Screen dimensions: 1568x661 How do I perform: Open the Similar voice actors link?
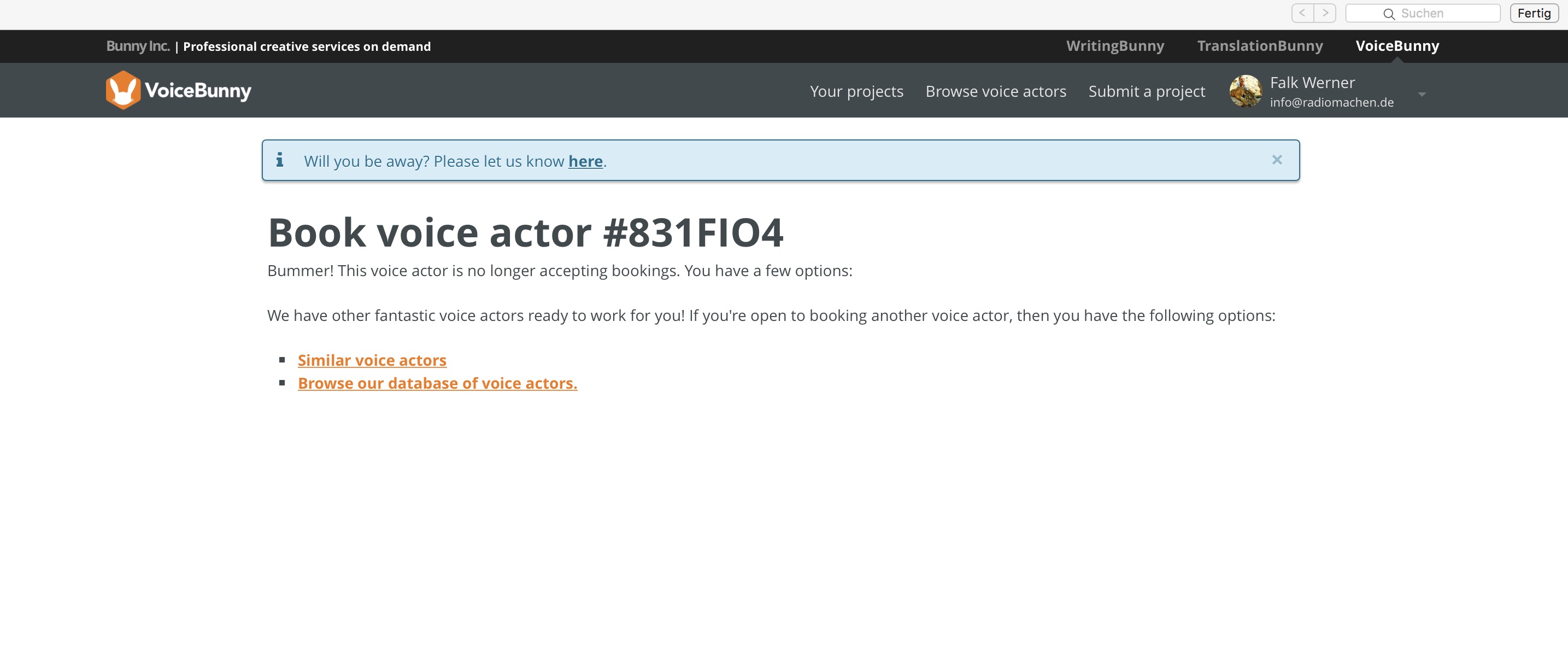(372, 360)
